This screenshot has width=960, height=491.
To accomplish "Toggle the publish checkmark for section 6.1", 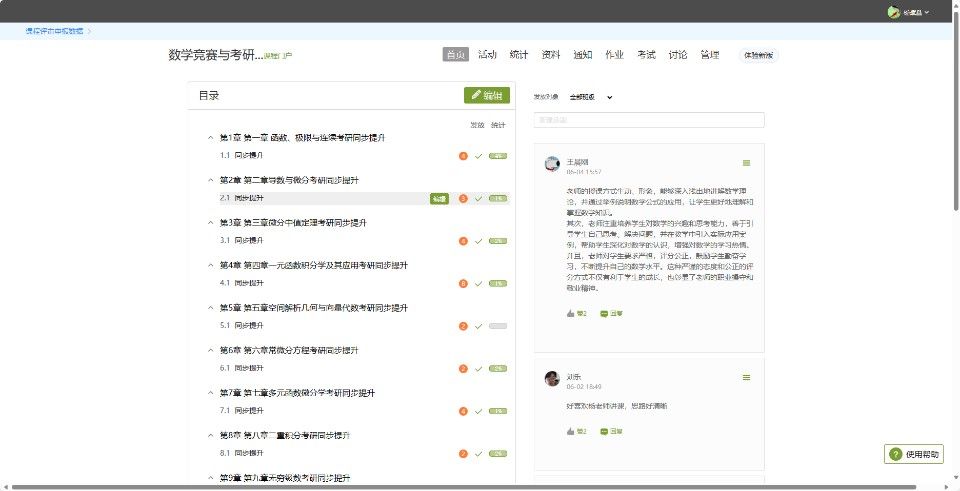I will coord(479,369).
